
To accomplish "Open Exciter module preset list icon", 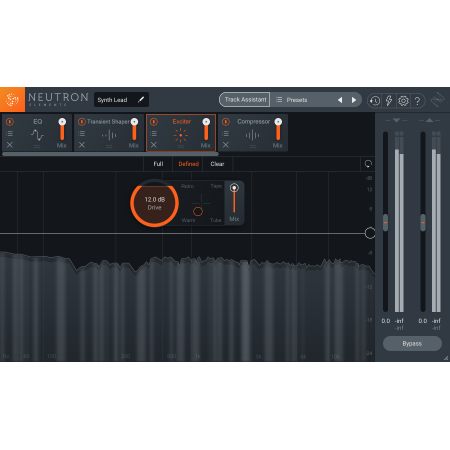I will point(154,133).
